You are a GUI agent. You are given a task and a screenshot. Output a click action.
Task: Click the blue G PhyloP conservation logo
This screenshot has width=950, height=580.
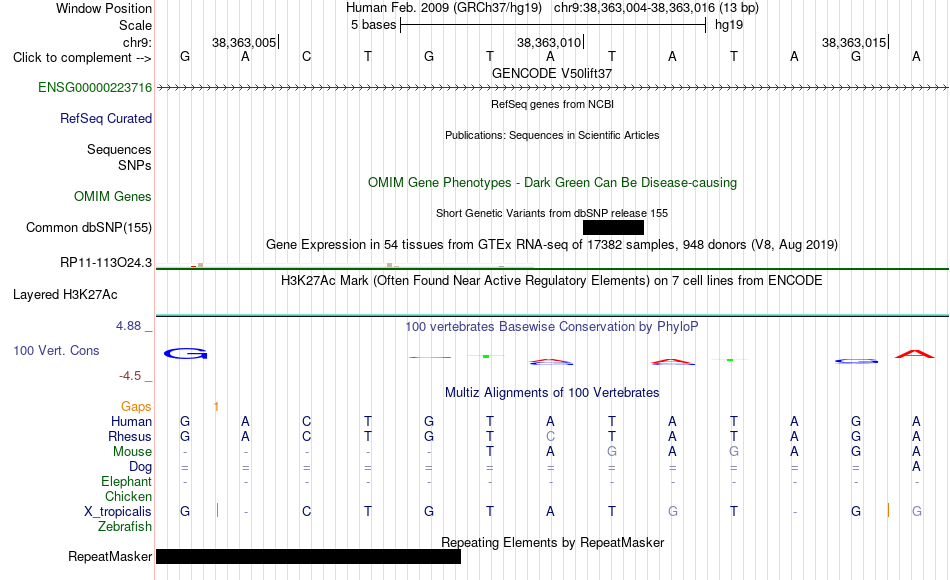click(x=185, y=353)
